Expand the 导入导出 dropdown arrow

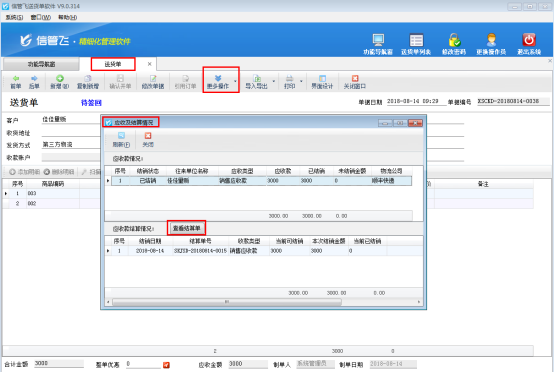[273, 81]
